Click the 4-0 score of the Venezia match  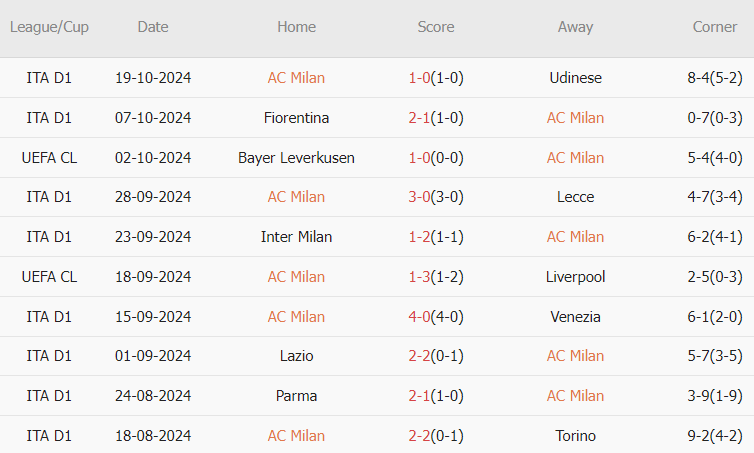pyautogui.click(x=420, y=317)
